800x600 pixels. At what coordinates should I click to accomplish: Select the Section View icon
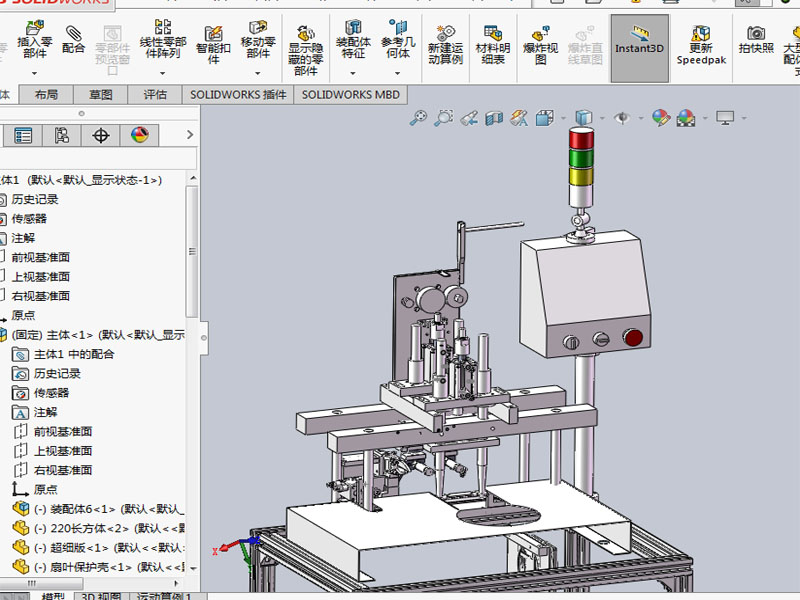point(494,118)
